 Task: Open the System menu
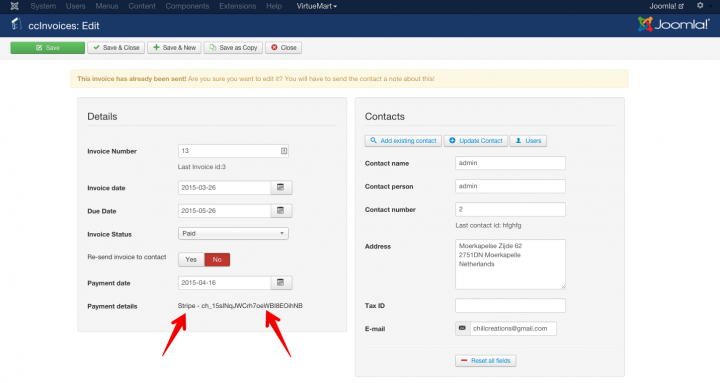(43, 6)
